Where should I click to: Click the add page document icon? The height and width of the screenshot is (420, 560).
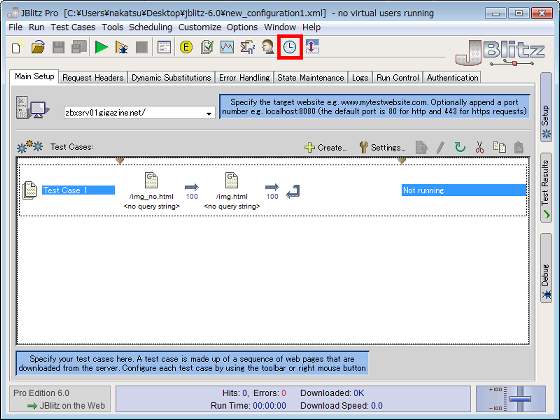pyautogui.click(x=421, y=147)
